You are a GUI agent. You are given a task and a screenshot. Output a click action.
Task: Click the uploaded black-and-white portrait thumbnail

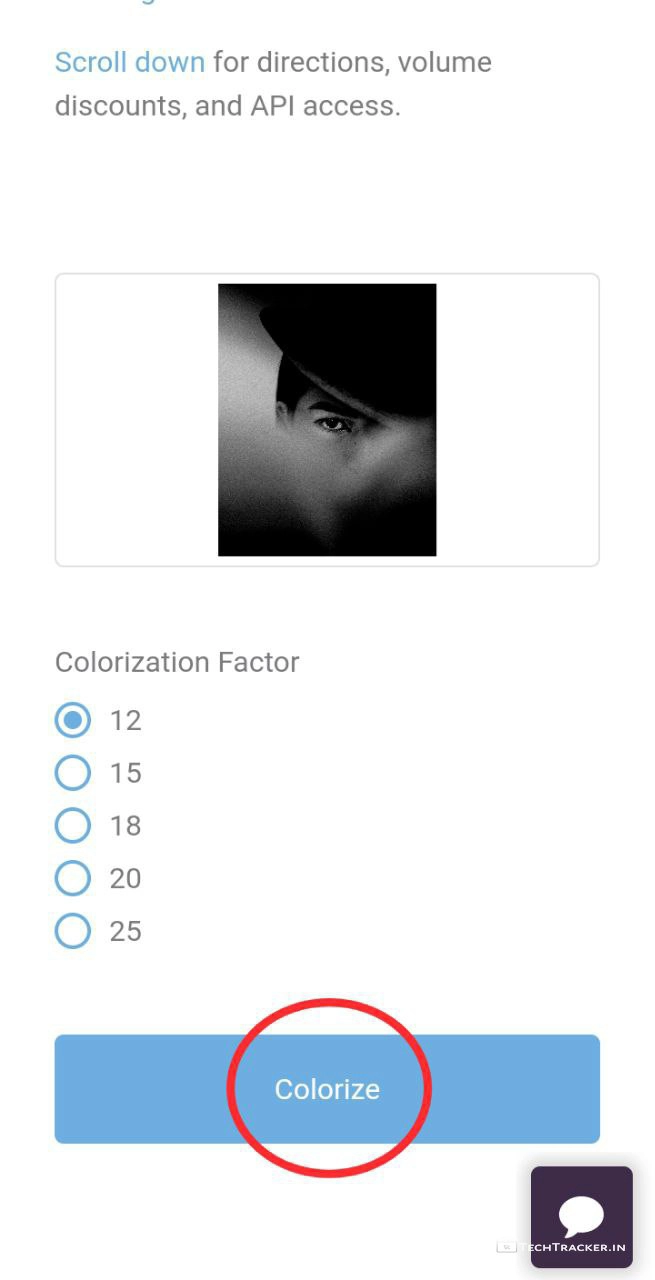[327, 420]
